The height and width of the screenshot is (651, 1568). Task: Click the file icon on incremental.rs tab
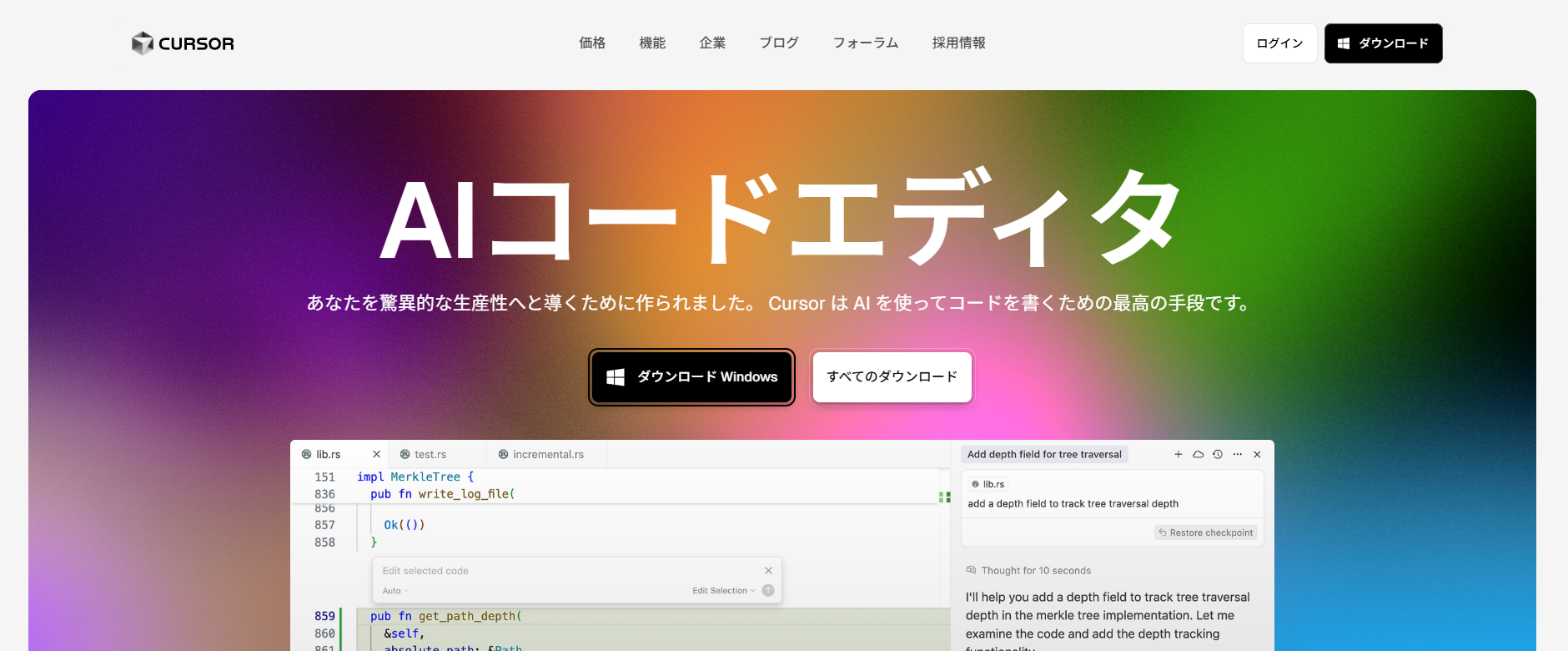pyautogui.click(x=503, y=454)
